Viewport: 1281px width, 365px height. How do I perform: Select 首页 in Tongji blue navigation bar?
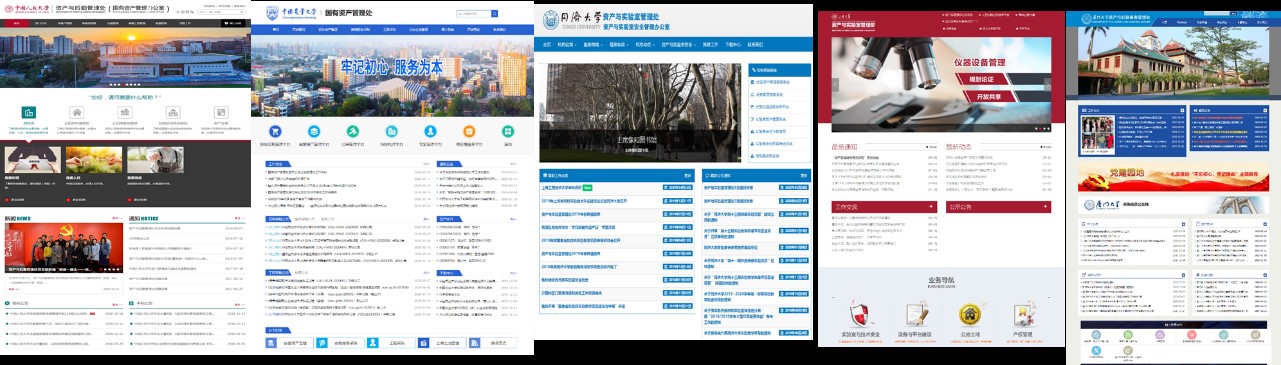pos(547,45)
